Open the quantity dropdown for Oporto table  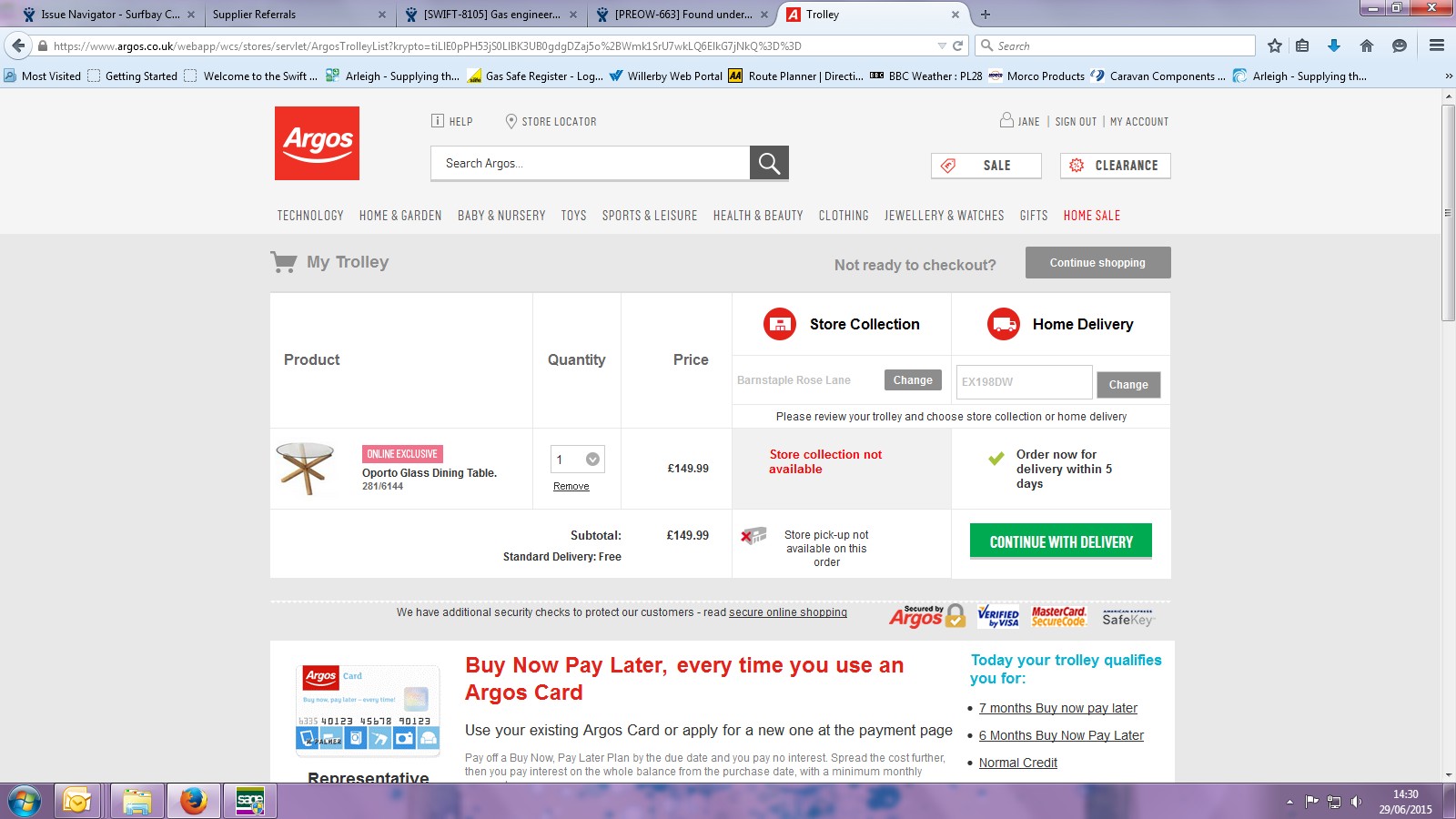tap(578, 460)
